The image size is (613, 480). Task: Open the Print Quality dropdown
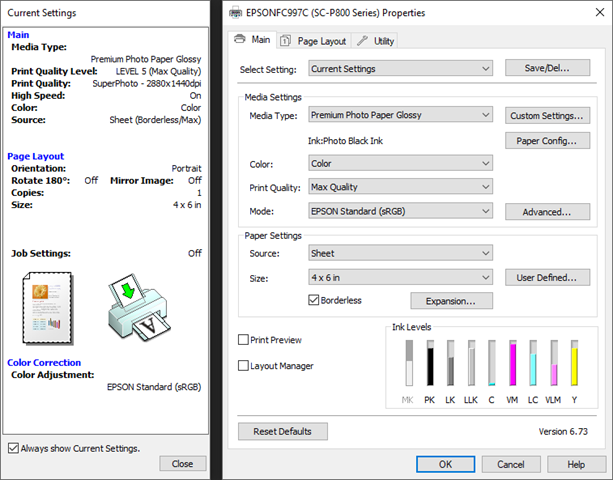[400, 187]
